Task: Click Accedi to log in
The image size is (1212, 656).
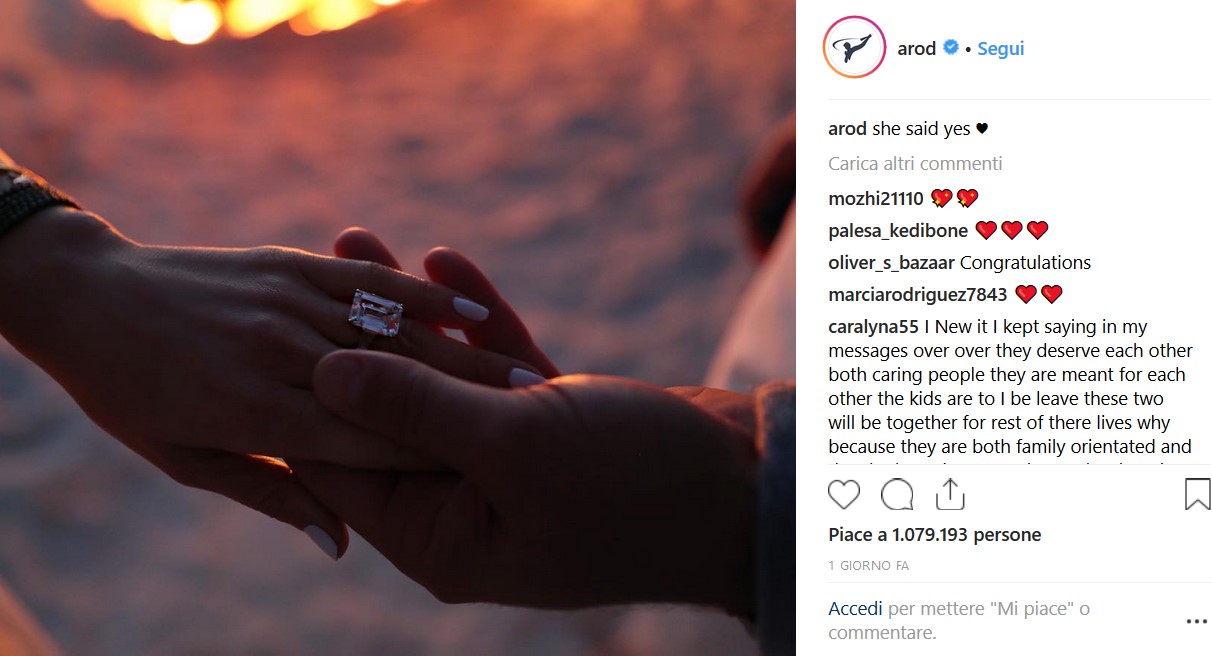Action: (855, 608)
